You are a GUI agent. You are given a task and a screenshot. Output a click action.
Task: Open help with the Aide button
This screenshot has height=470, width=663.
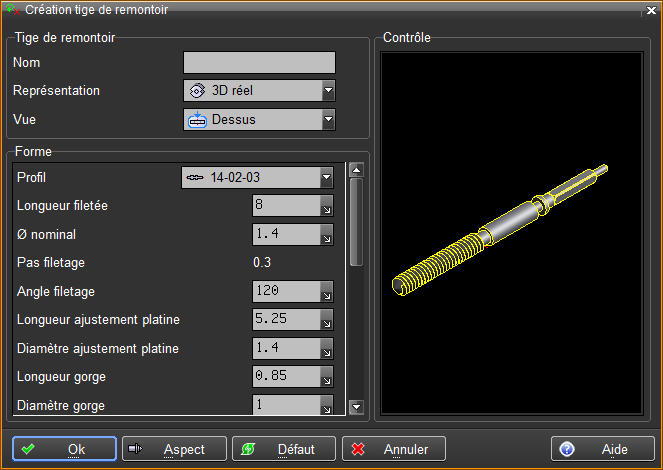[603, 449]
